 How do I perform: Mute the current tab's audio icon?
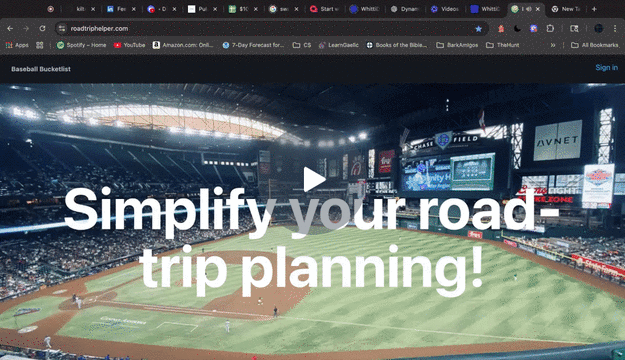click(529, 9)
